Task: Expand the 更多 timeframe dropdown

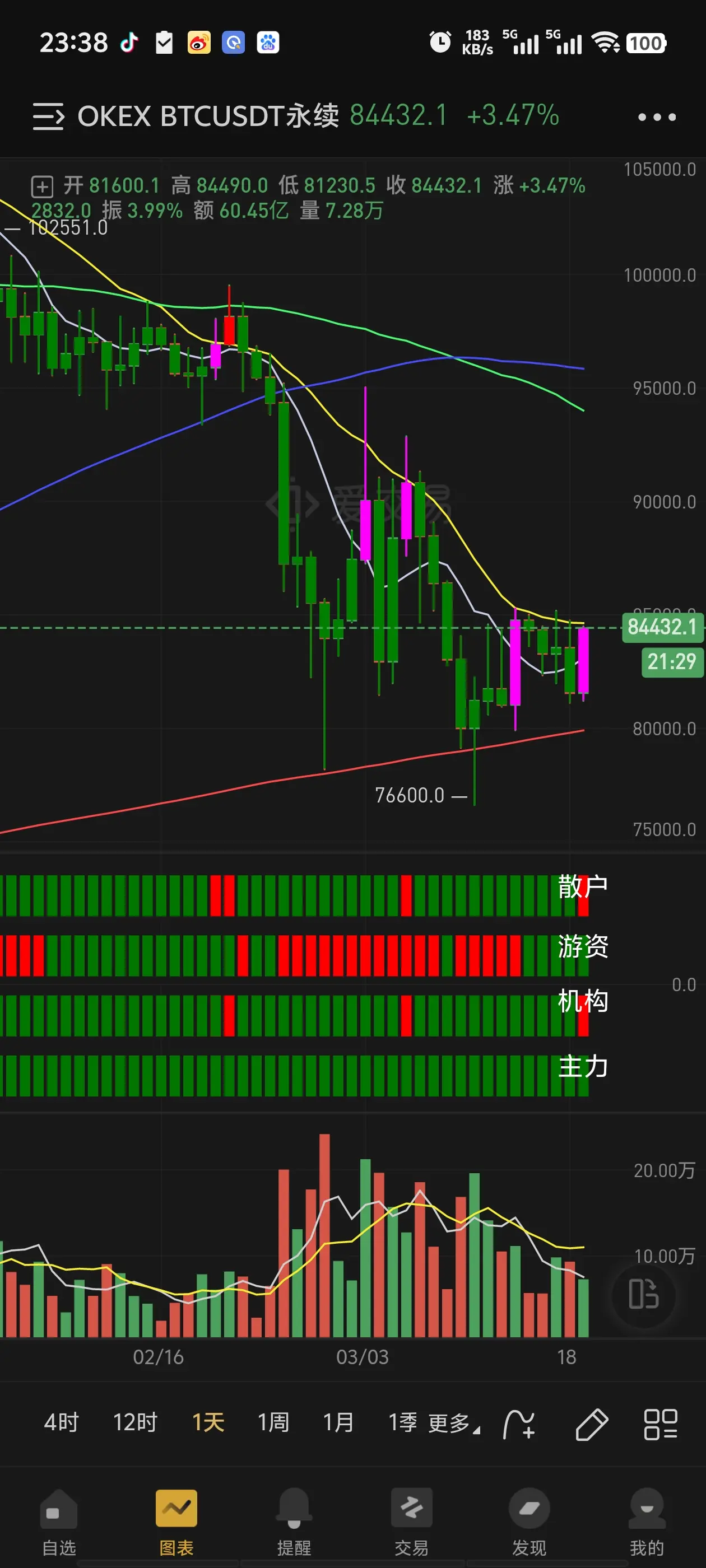Action: [454, 1423]
